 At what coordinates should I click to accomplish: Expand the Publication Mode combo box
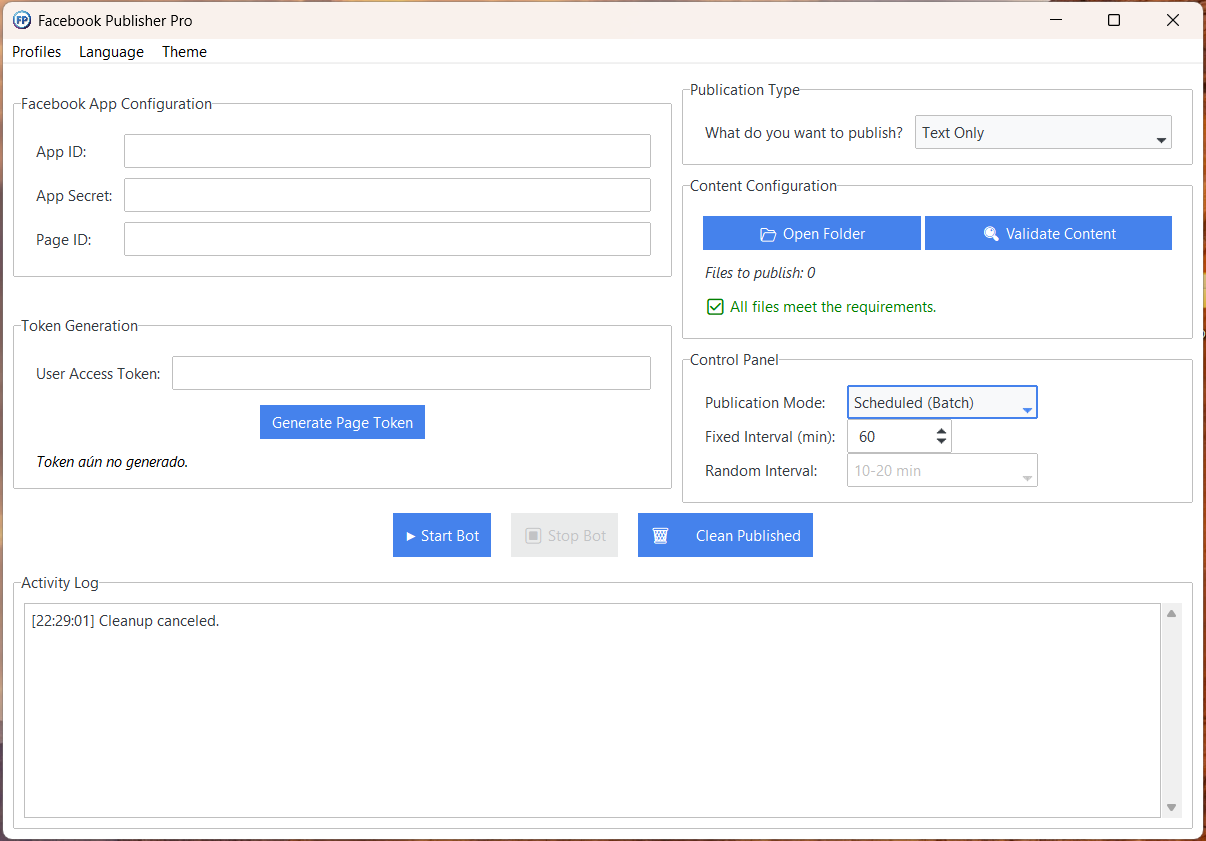tap(941, 403)
